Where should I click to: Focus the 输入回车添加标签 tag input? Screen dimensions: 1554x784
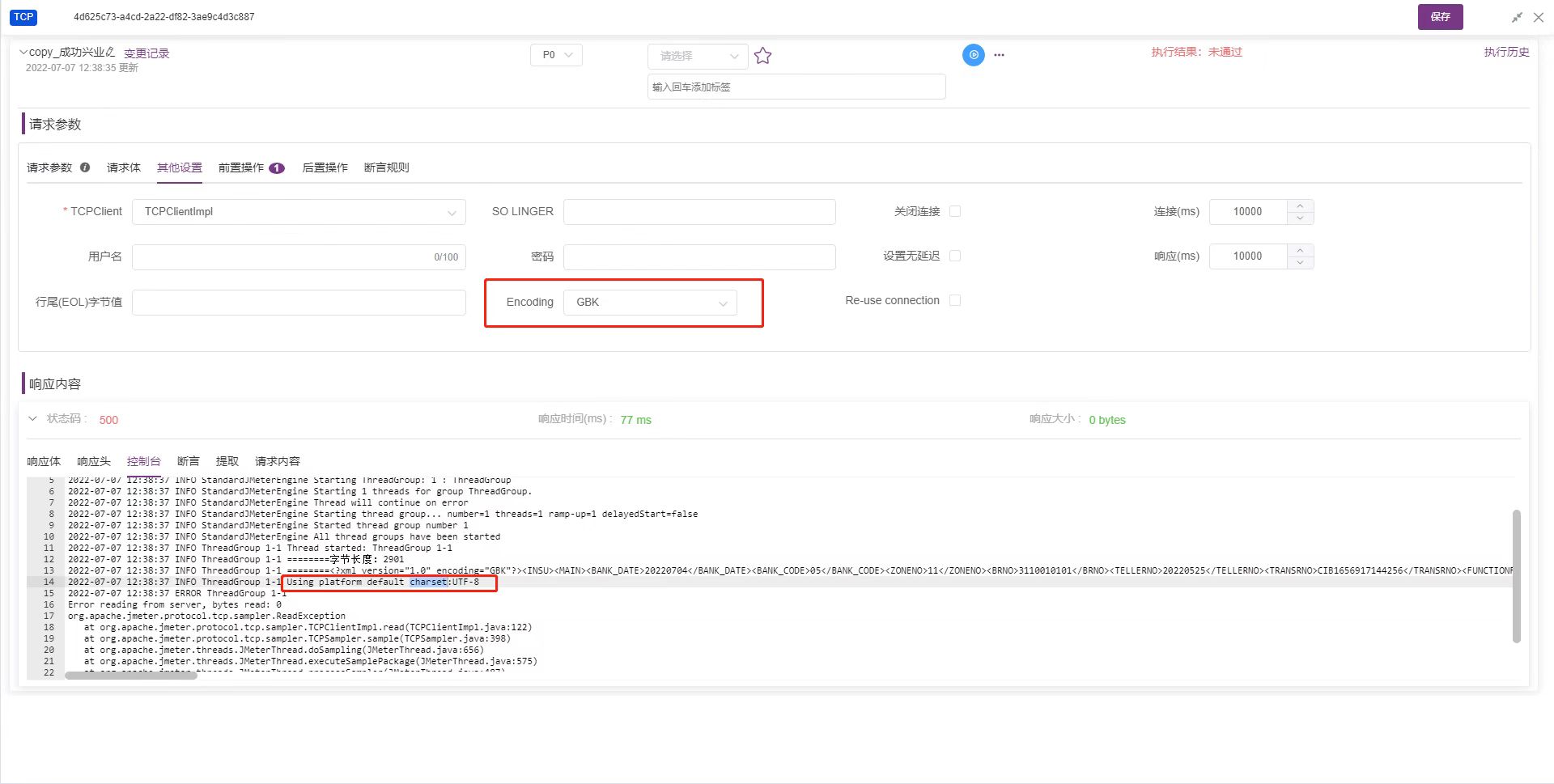796,87
